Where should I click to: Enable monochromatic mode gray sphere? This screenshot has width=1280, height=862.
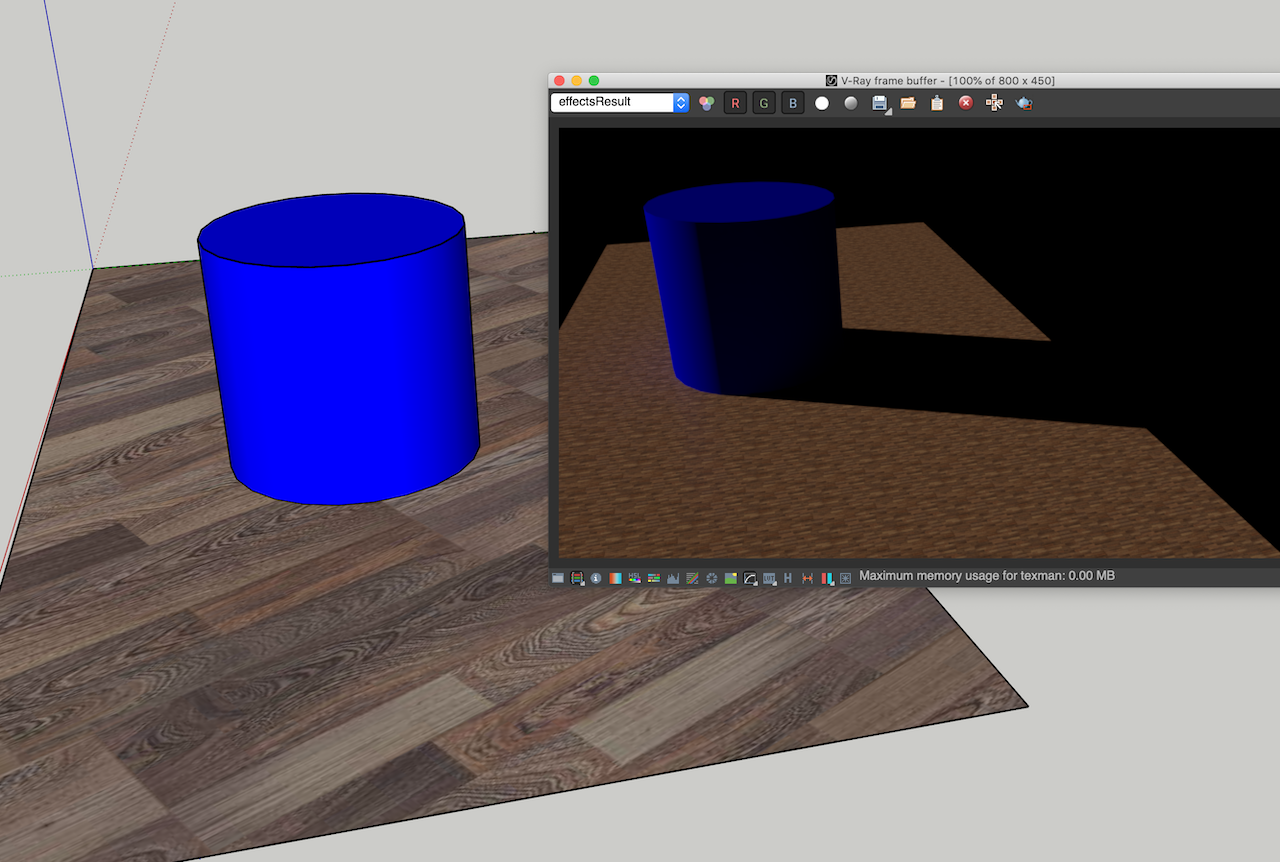pyautogui.click(x=850, y=103)
